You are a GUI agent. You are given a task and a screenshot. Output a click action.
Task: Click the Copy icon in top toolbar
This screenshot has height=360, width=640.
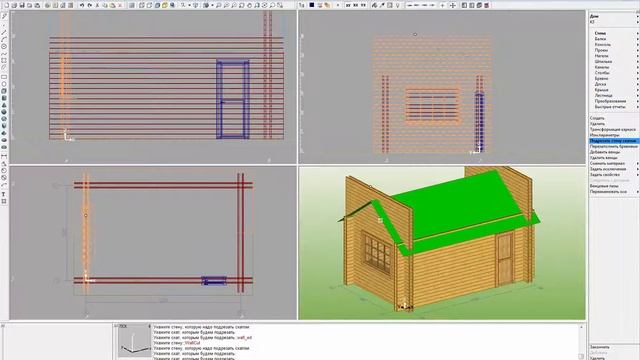click(x=105, y=5)
